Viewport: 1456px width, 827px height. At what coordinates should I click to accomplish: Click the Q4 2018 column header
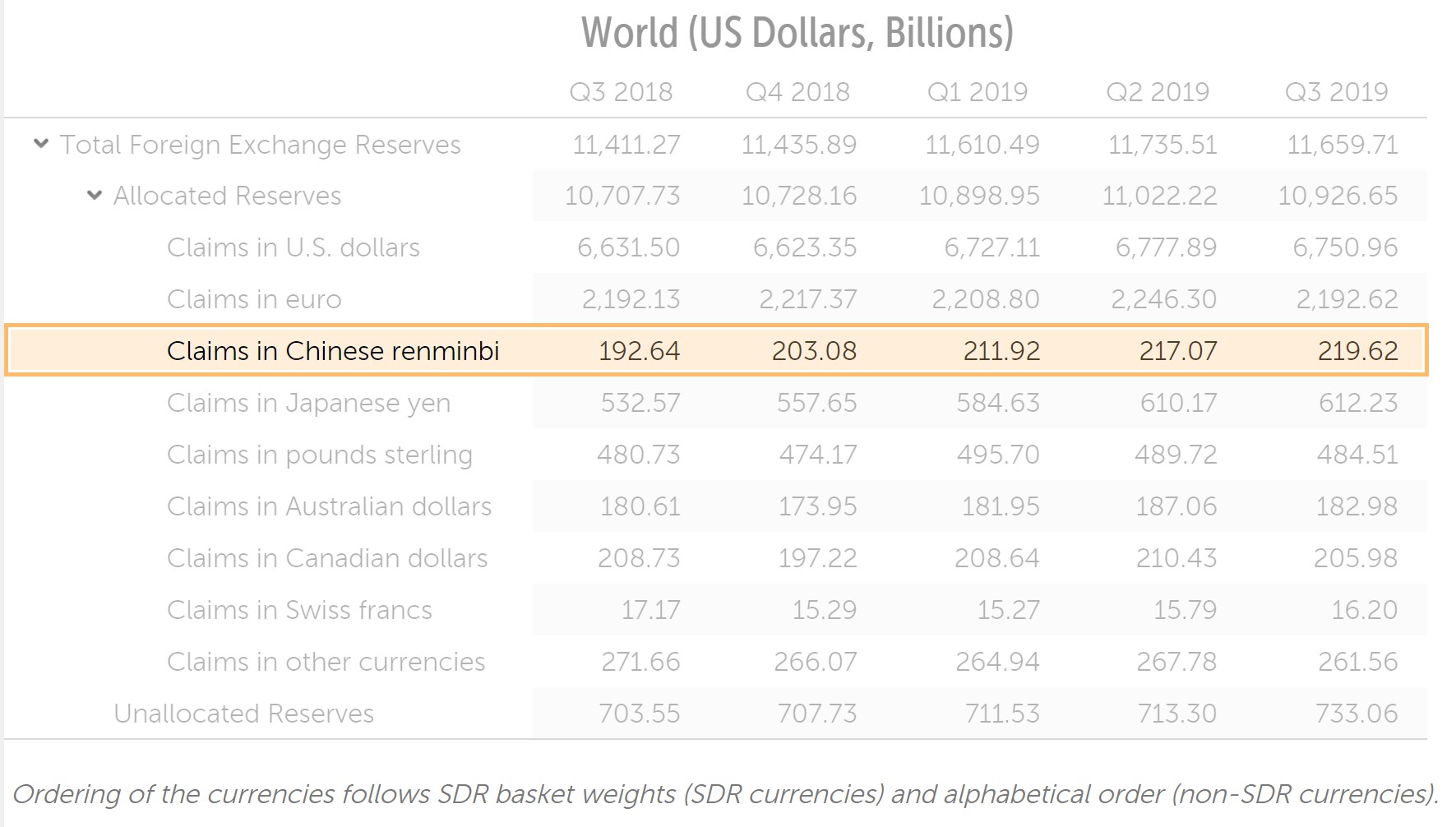(797, 92)
